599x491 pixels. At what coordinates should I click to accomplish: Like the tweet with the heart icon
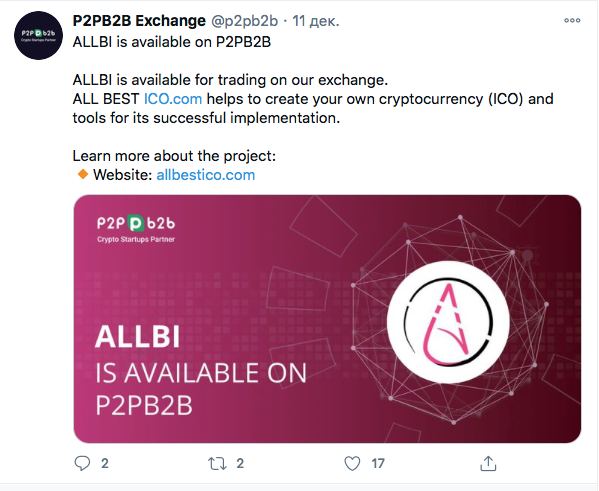352,463
